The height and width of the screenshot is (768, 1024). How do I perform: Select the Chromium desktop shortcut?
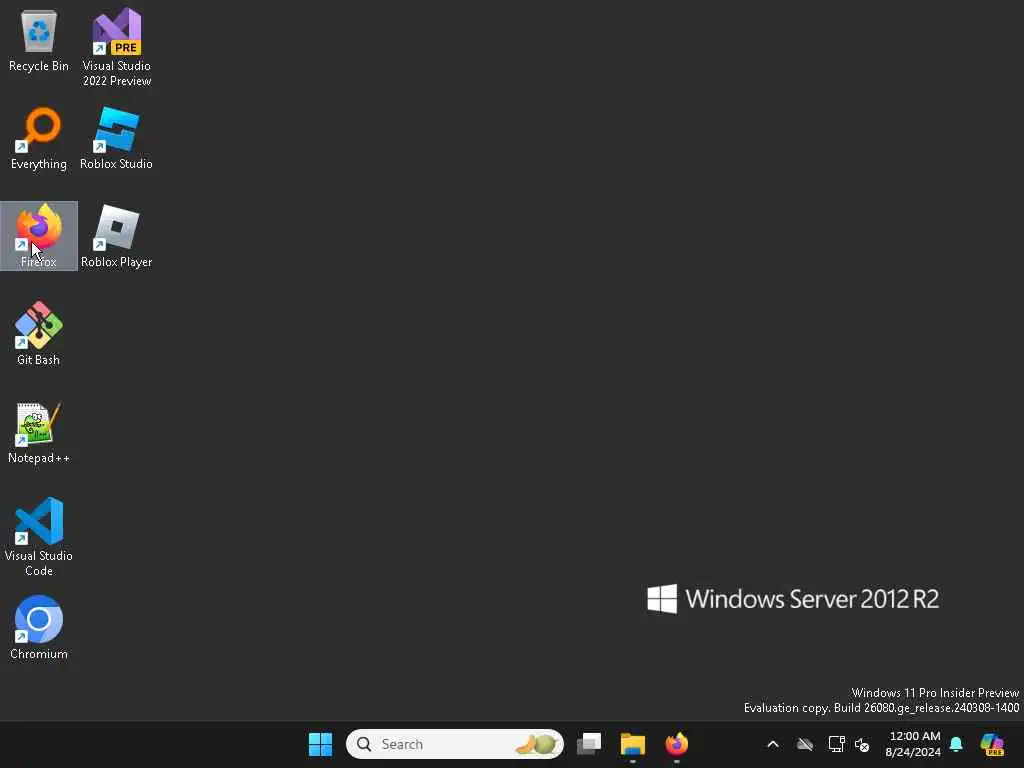pyautogui.click(x=39, y=628)
